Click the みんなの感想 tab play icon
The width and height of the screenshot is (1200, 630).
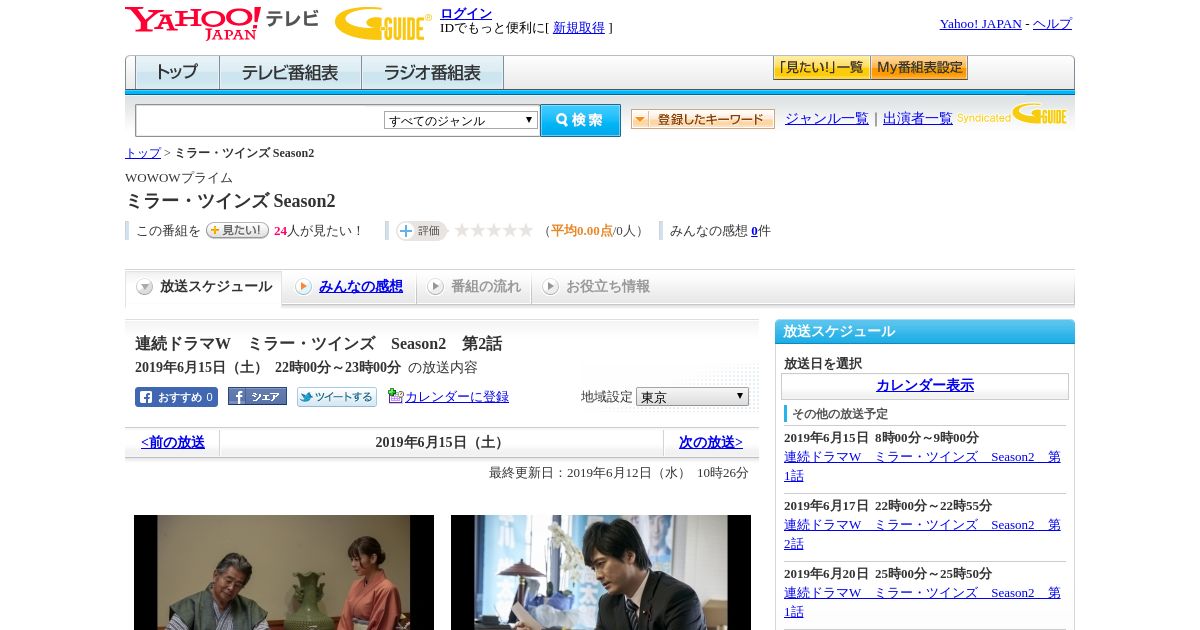pos(304,287)
